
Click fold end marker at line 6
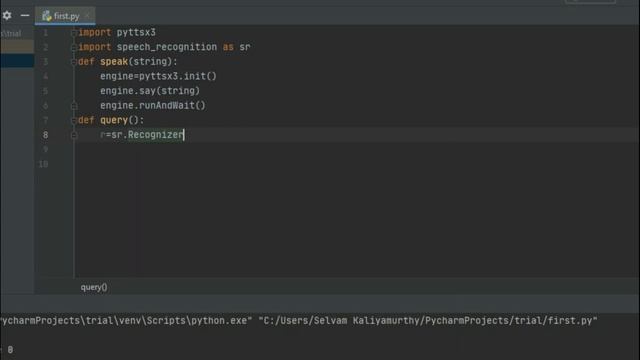tap(74, 106)
